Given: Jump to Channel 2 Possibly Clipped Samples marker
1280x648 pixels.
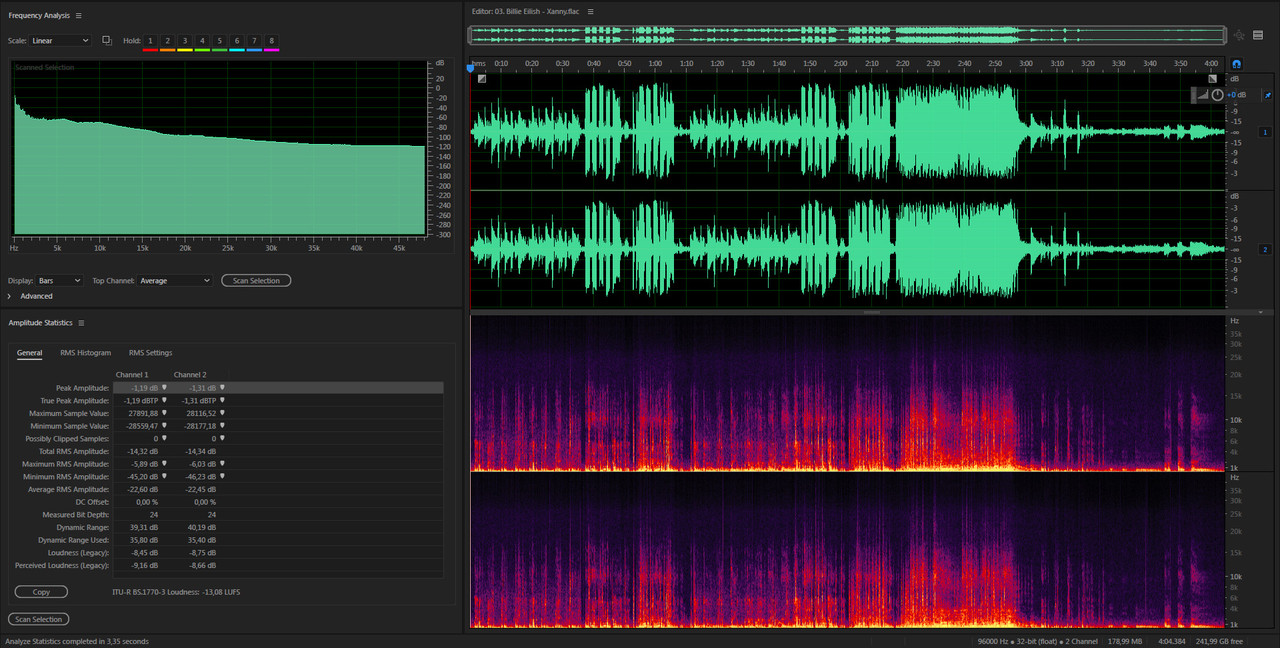Looking at the screenshot, I should [x=222, y=438].
